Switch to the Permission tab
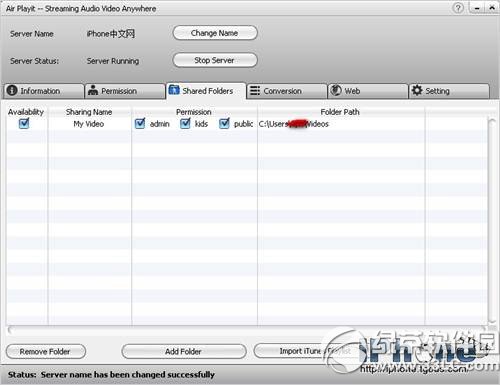Image resolution: width=500 pixels, height=385 pixels. (x=125, y=91)
